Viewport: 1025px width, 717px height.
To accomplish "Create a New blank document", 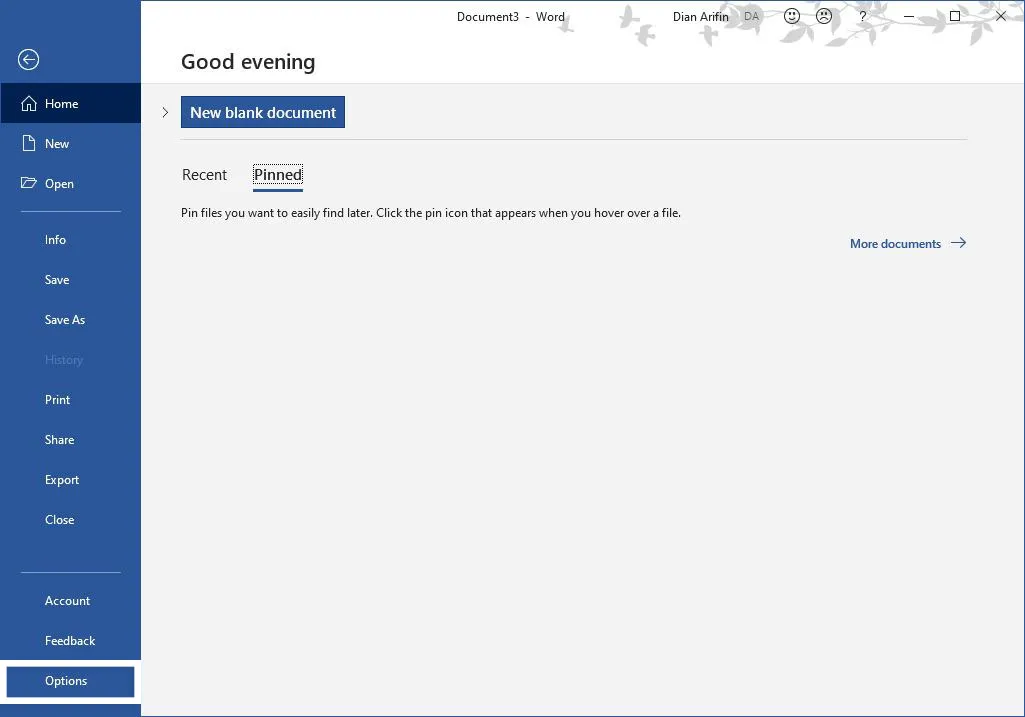I will pyautogui.click(x=262, y=112).
